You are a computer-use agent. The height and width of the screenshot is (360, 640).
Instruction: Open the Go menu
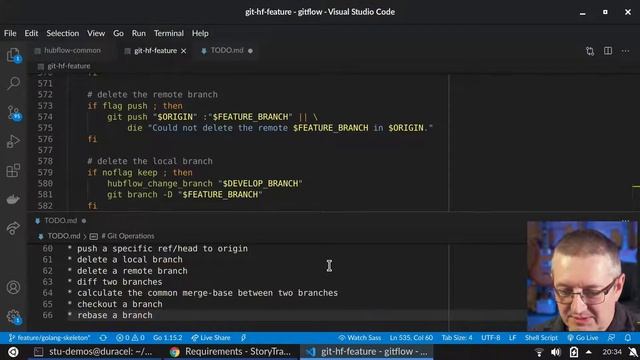(x=118, y=33)
